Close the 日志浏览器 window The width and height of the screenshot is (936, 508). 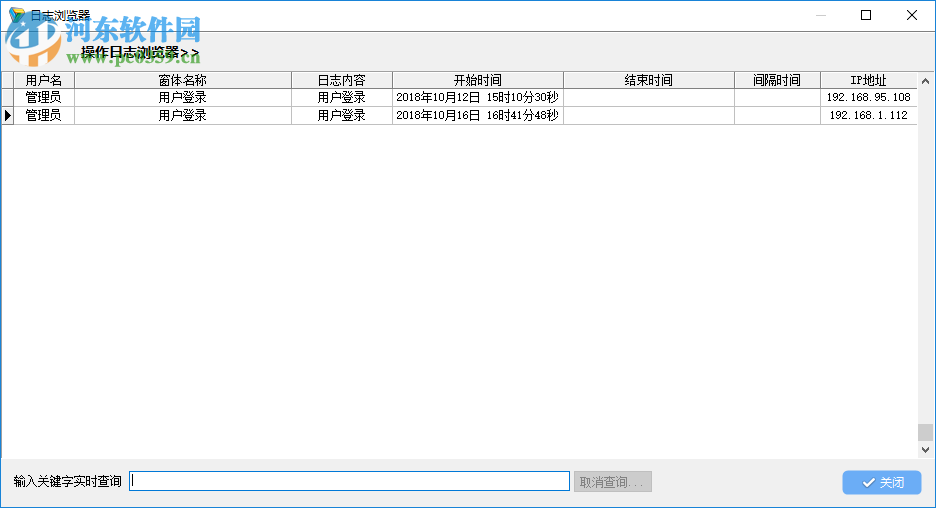[912, 15]
